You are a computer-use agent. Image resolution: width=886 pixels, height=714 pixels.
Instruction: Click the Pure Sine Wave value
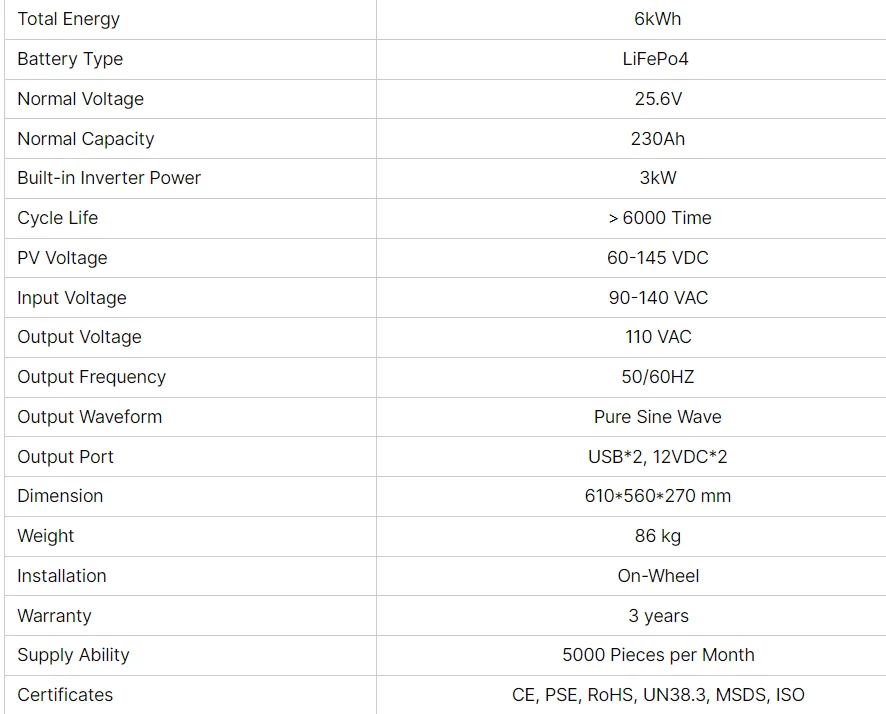pyautogui.click(x=658, y=417)
